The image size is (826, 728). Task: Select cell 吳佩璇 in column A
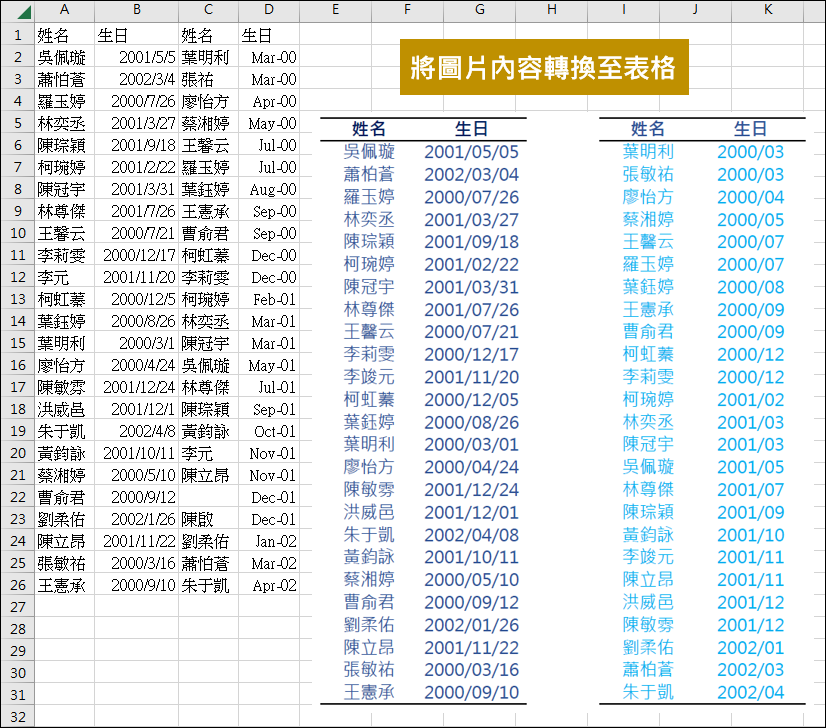[64, 57]
